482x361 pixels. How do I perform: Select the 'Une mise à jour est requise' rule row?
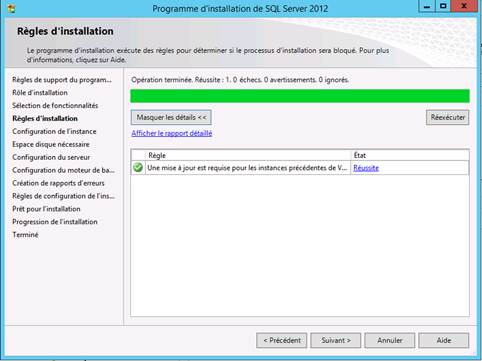(x=300, y=168)
